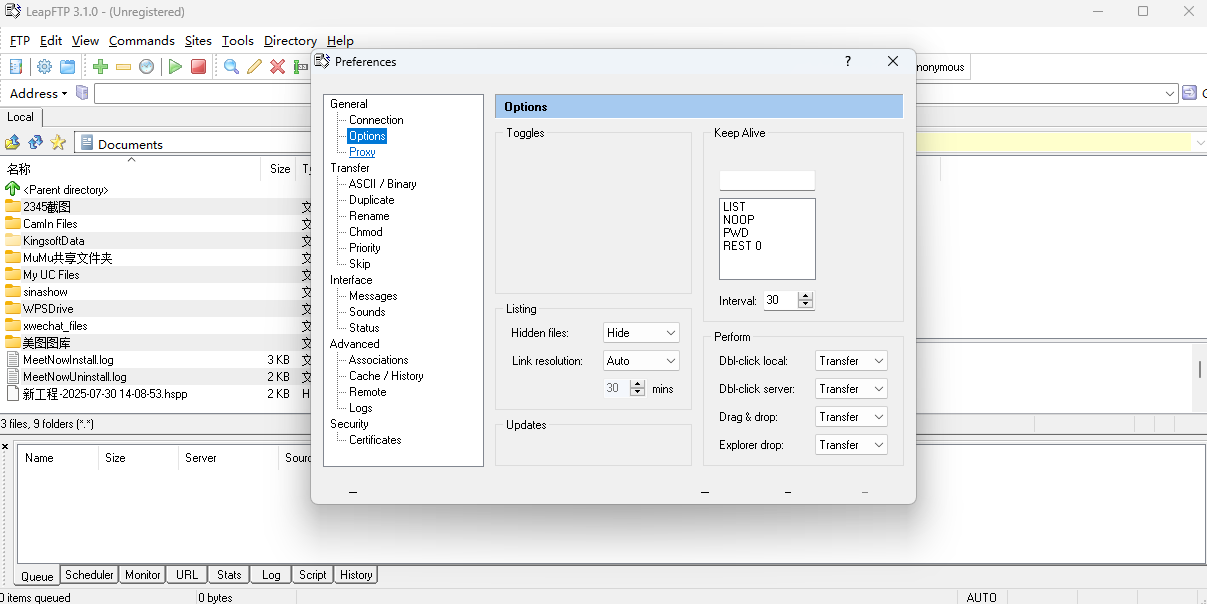This screenshot has height=604, width=1207.
Task: Open the Site Manager toolbar icon
Action: tap(16, 67)
